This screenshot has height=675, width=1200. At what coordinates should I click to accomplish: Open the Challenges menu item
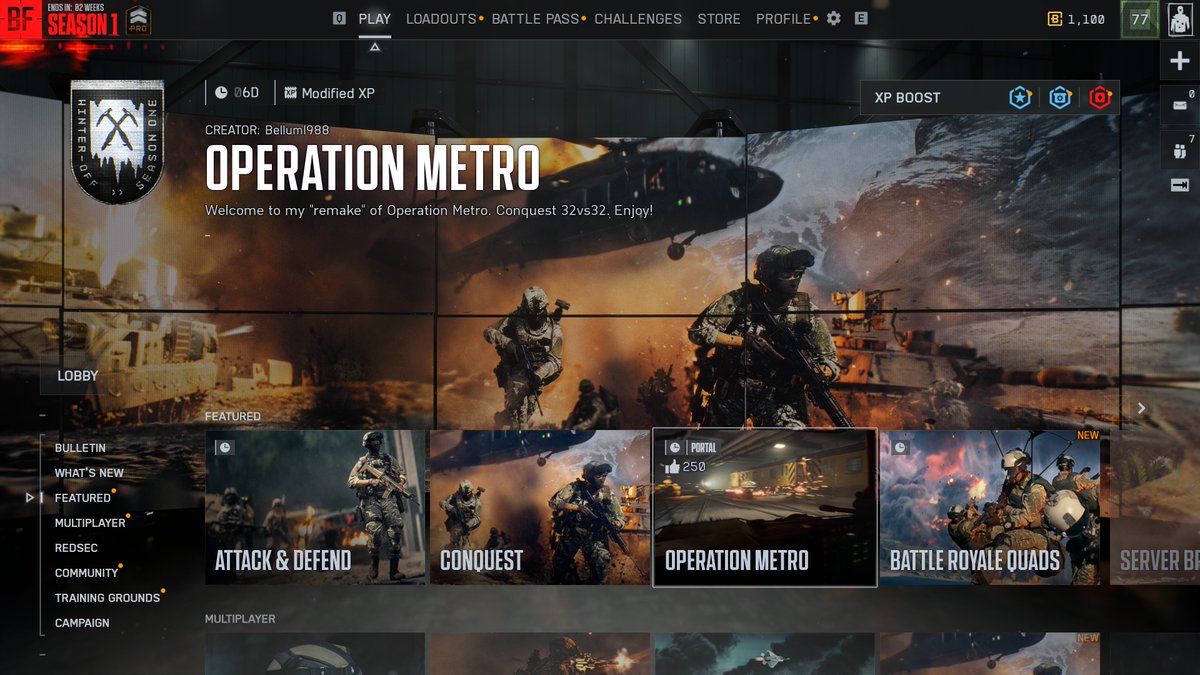(x=638, y=18)
